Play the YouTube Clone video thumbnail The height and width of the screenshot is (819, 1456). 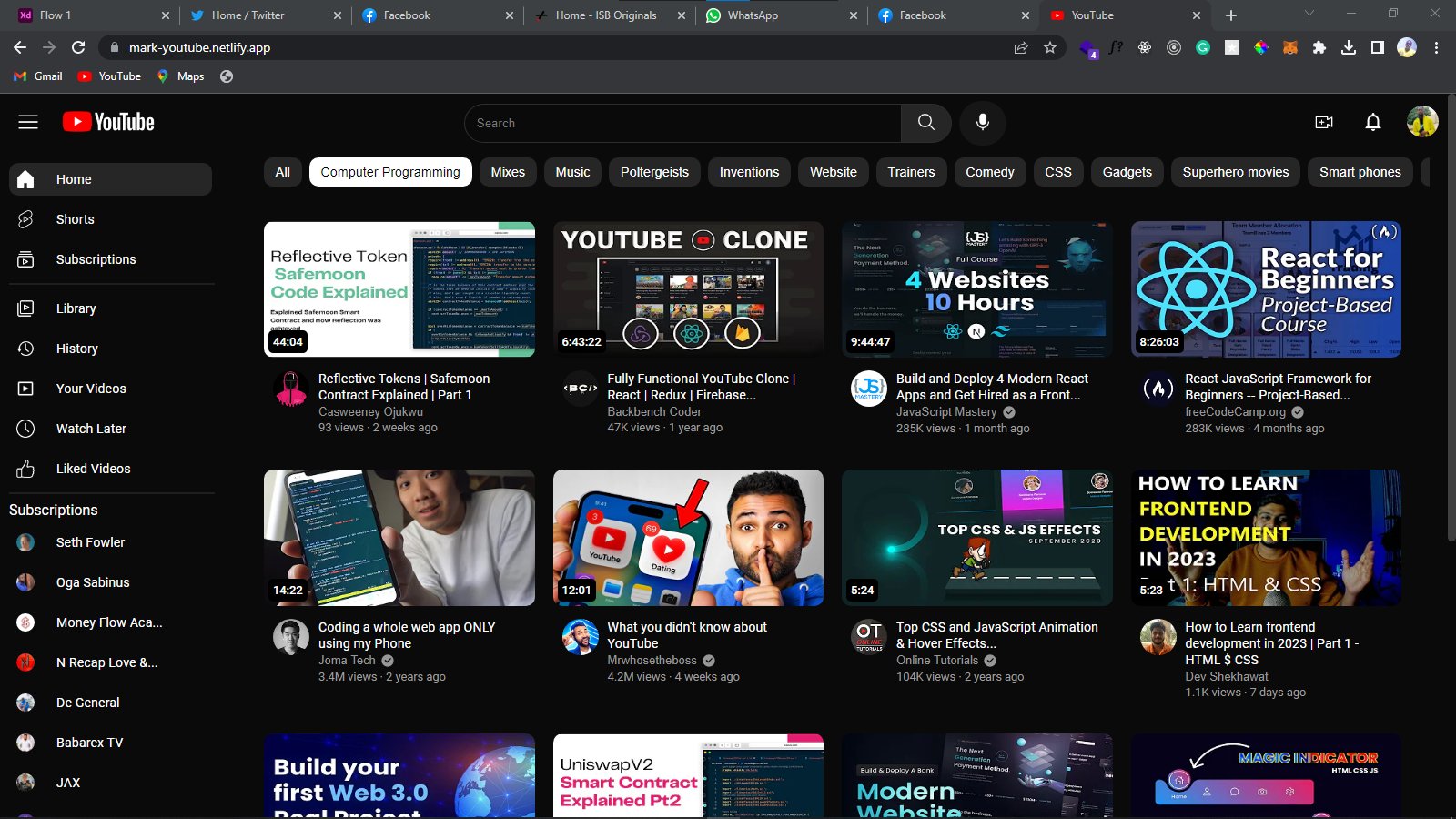688,289
